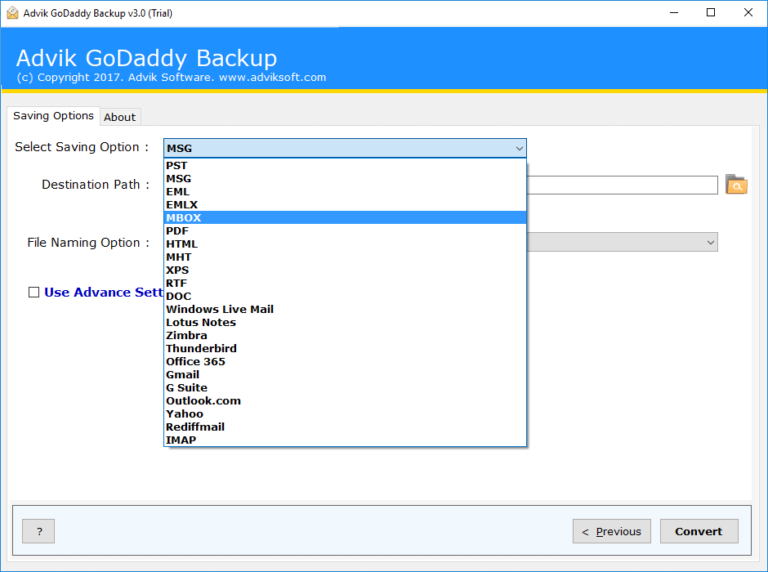Screen dimensions: 768x572
Task: Choose IMAP saving option
Action: coord(345,440)
